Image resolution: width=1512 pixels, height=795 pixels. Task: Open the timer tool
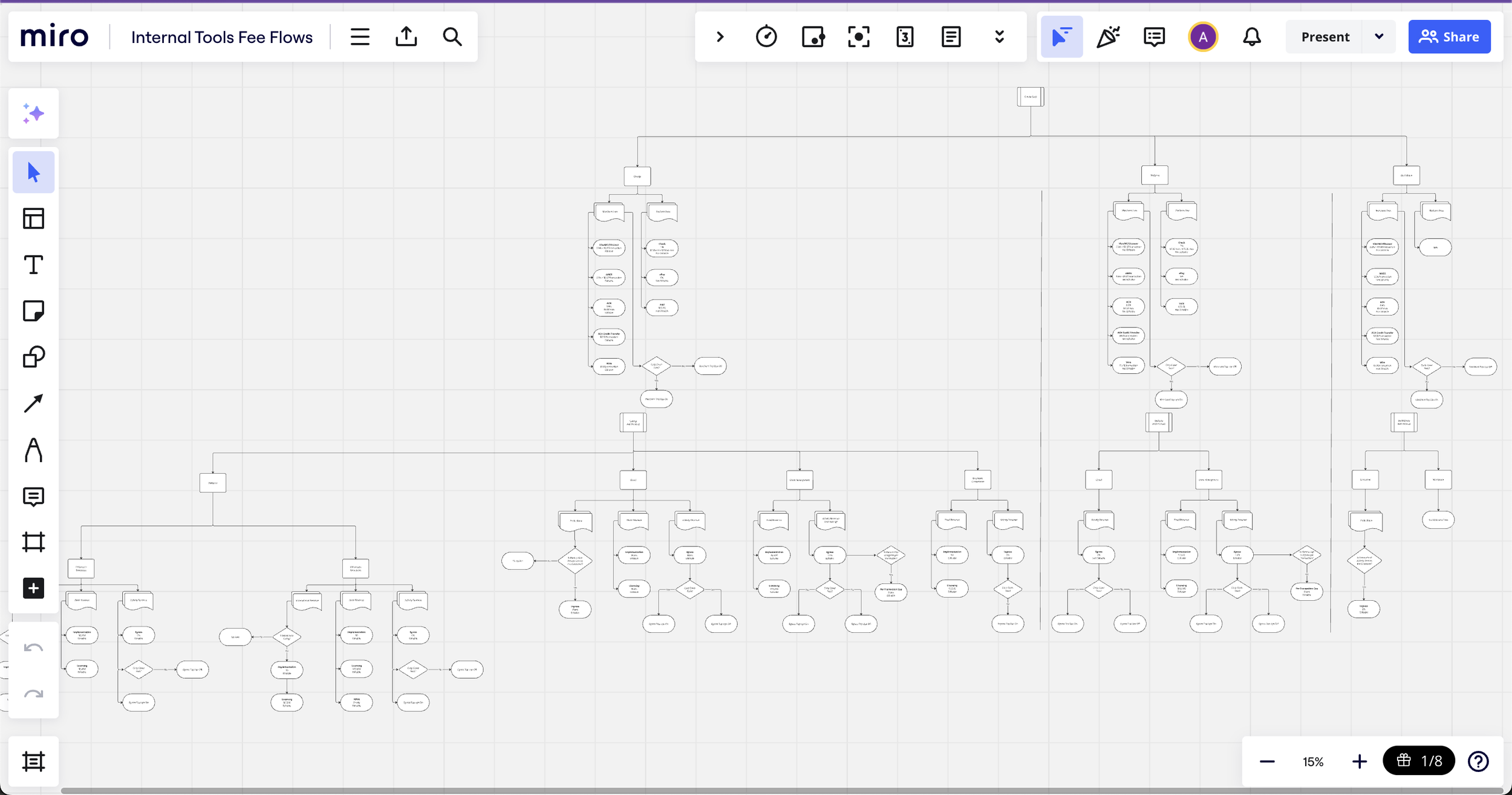pyautogui.click(x=766, y=37)
